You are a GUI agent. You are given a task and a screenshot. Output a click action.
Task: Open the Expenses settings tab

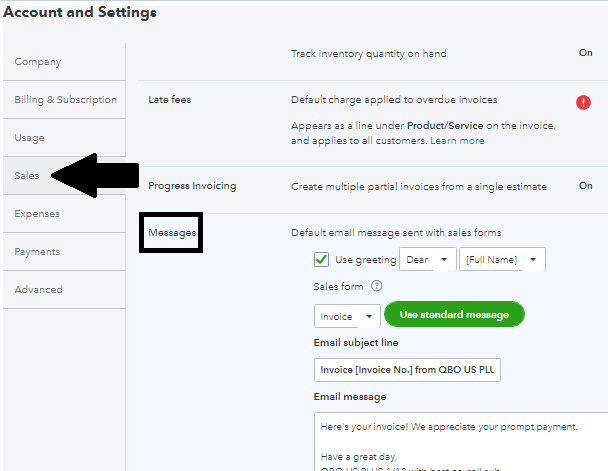37,214
